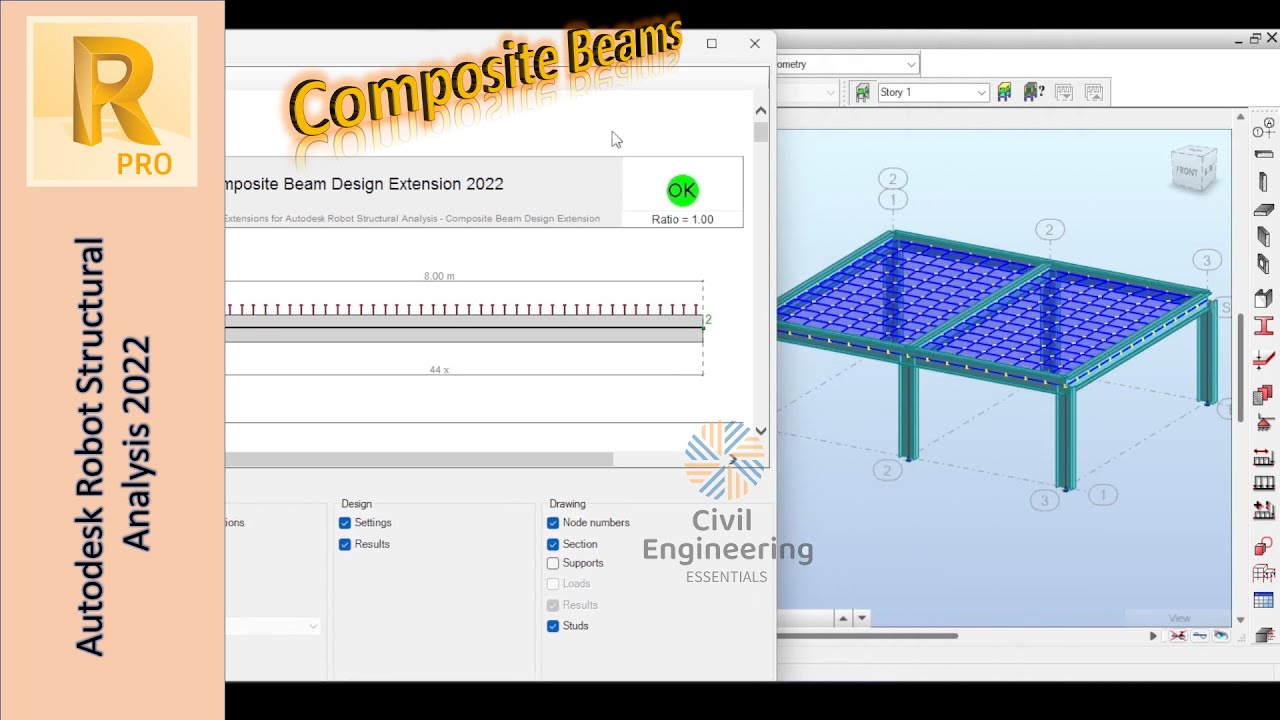Click the play arrow in bottom view bar
Screen dimensions: 1280x720
1153,636
